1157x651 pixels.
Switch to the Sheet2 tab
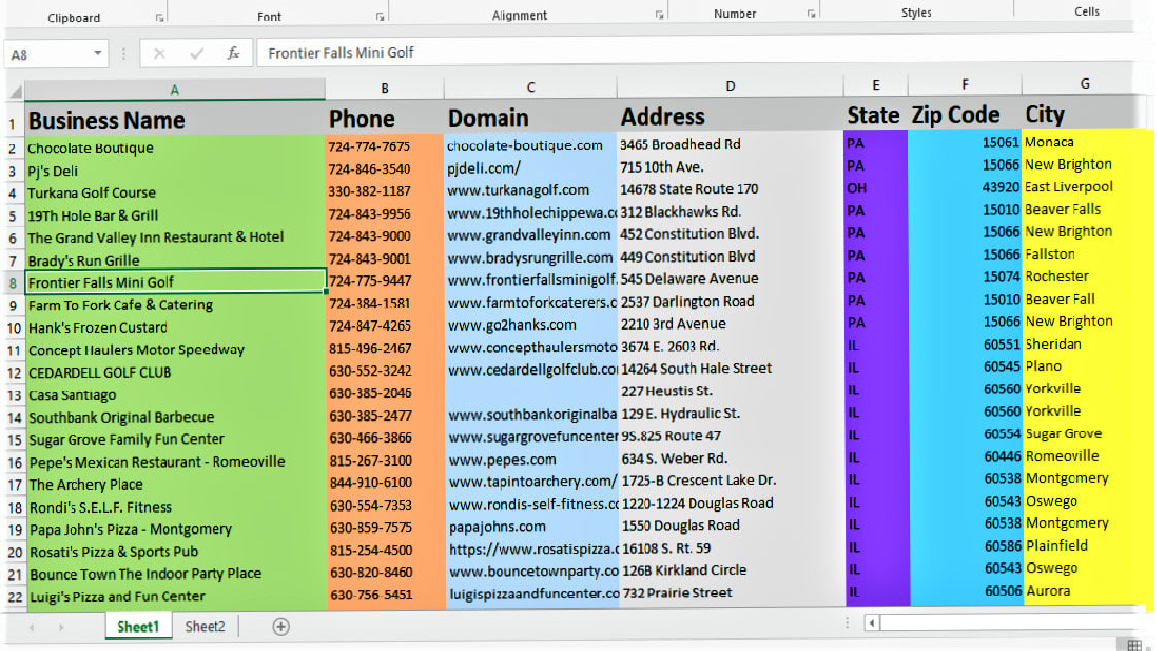click(205, 627)
